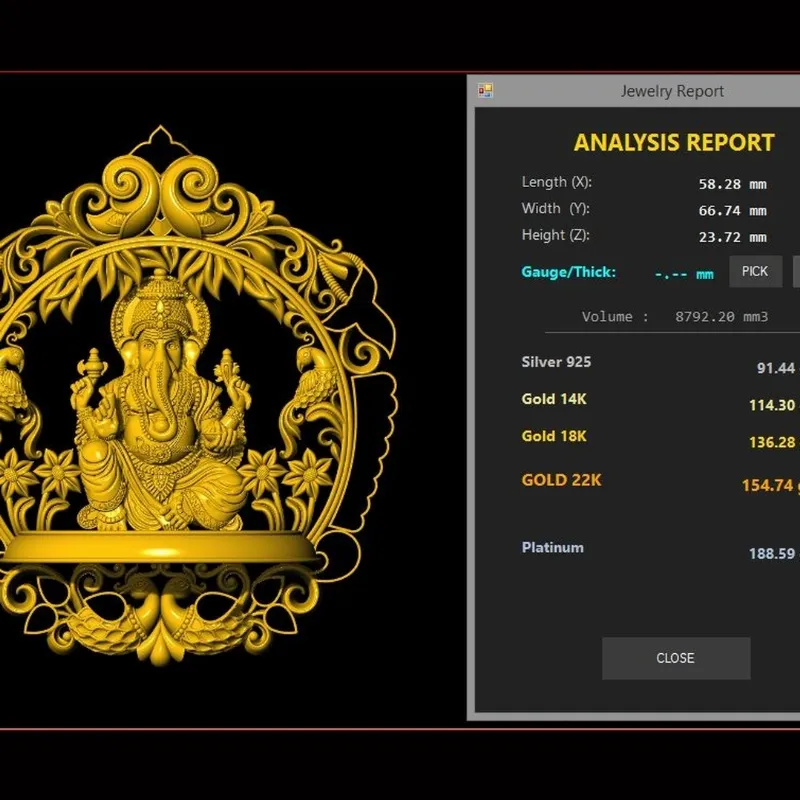Screen dimensions: 800x800
Task: Select the Silver 925 weight 91.44
Action: click(776, 368)
